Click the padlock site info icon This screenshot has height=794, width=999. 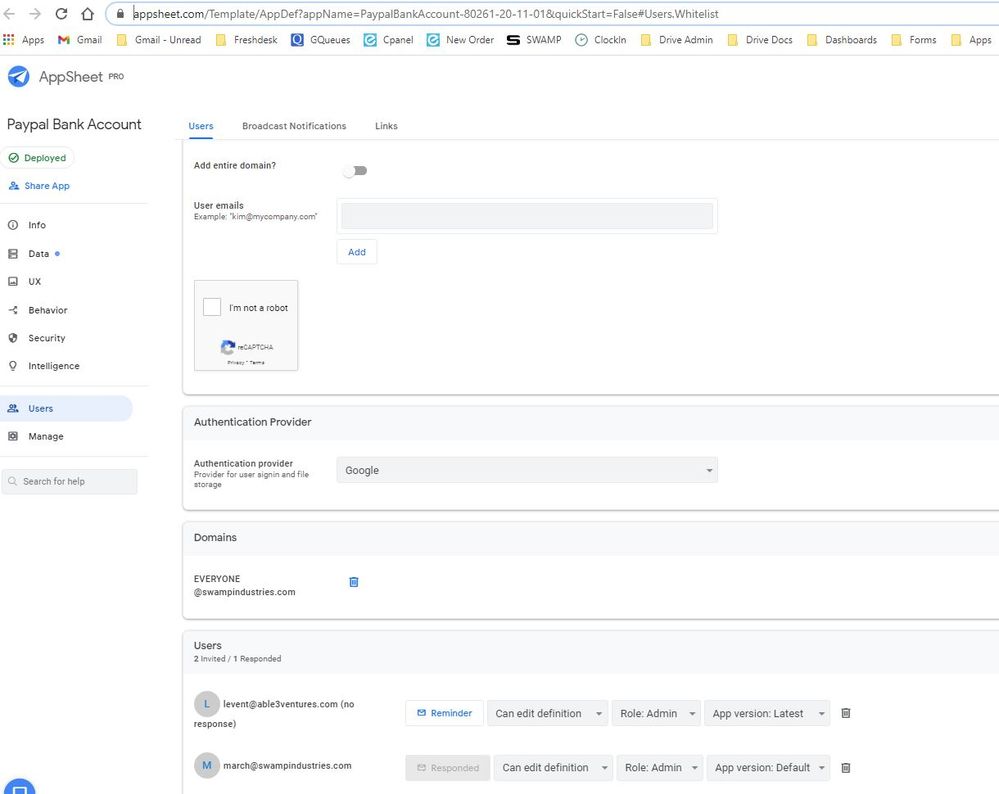120,13
